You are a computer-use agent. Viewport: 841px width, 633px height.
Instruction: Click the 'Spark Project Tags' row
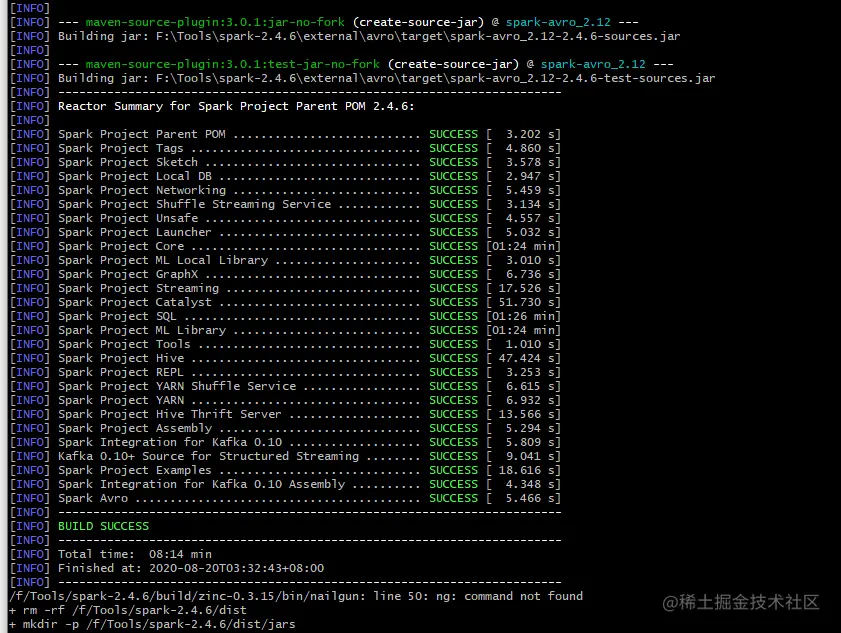point(285,148)
